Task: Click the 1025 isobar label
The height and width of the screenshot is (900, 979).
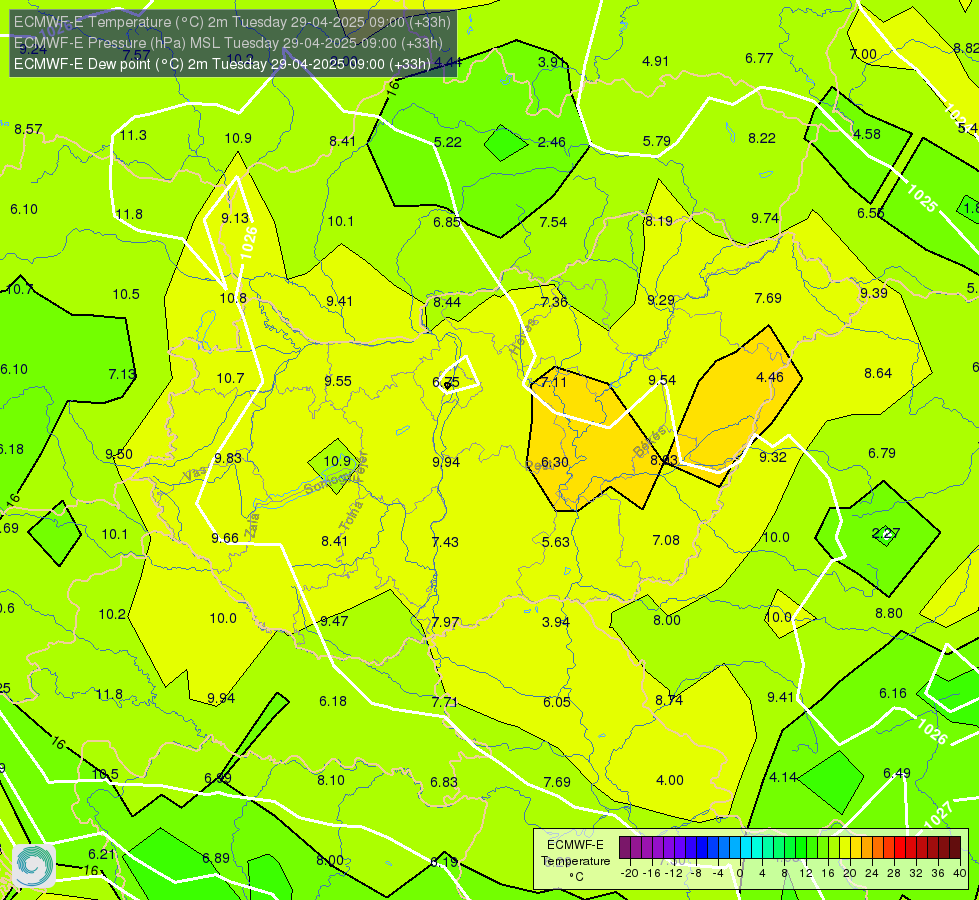Action: pos(922,198)
